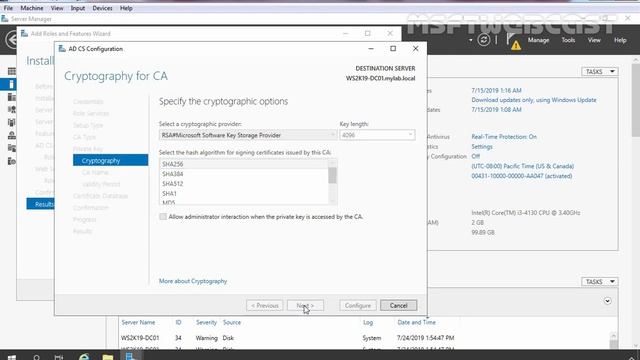The width and height of the screenshot is (640, 360).
Task: Sort events by Server Name column
Action: tap(138, 322)
